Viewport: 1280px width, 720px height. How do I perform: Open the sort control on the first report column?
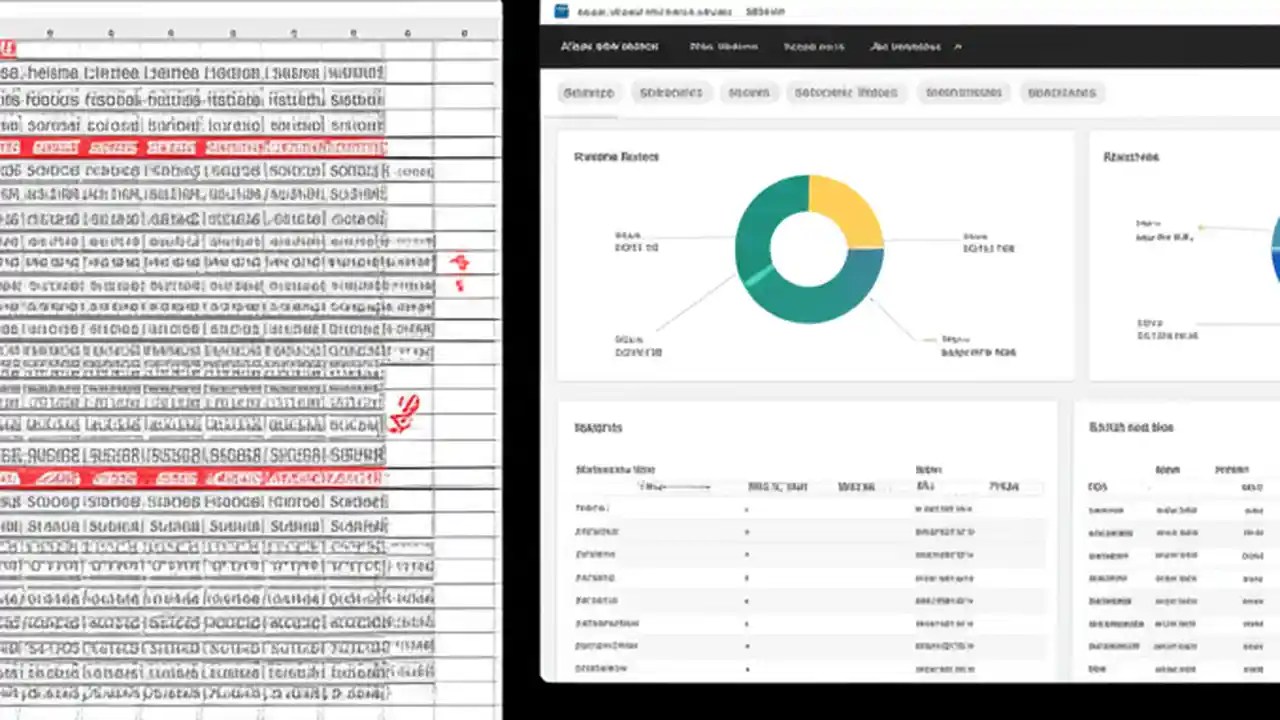tap(651, 487)
